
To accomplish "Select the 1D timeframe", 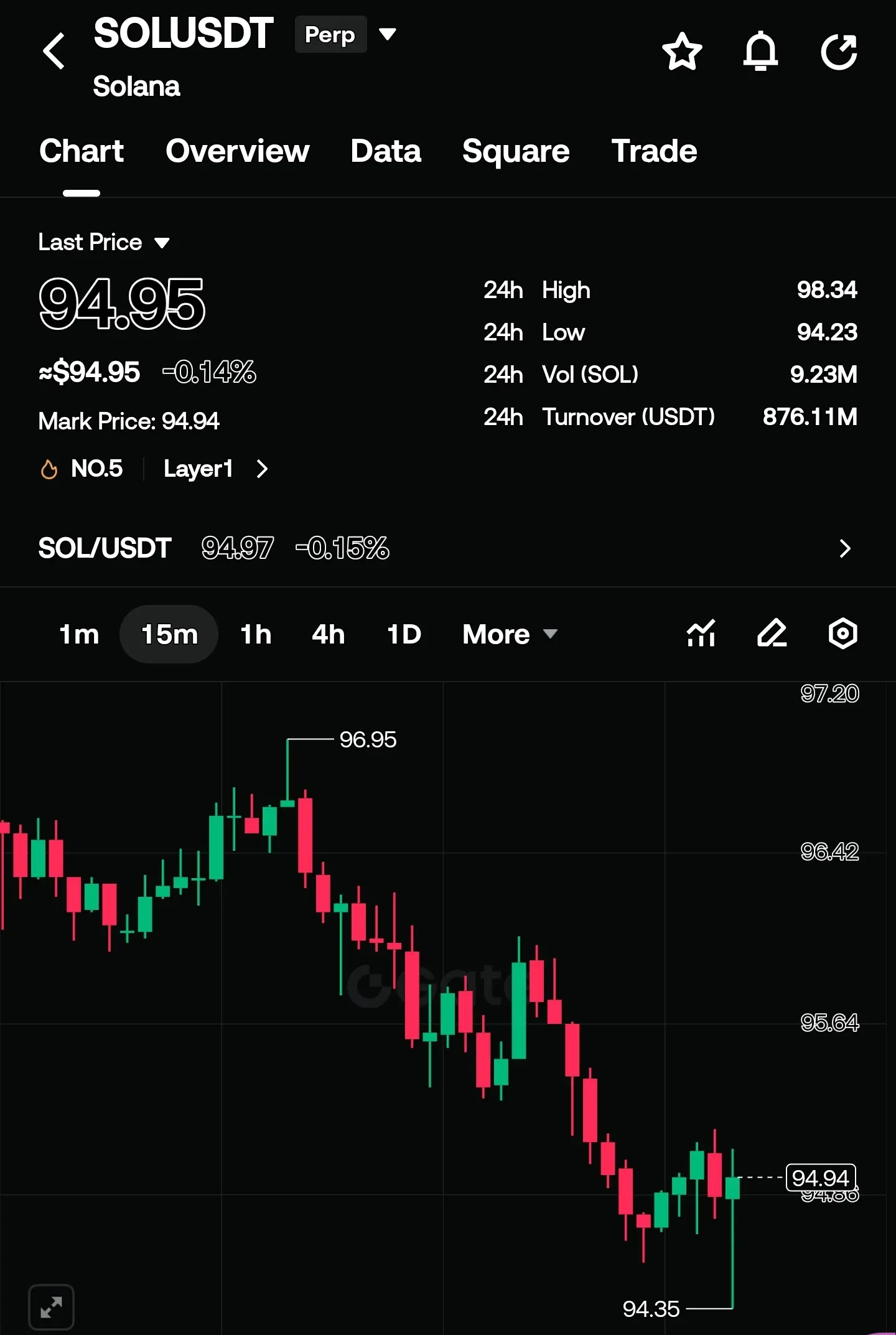I will (x=404, y=634).
